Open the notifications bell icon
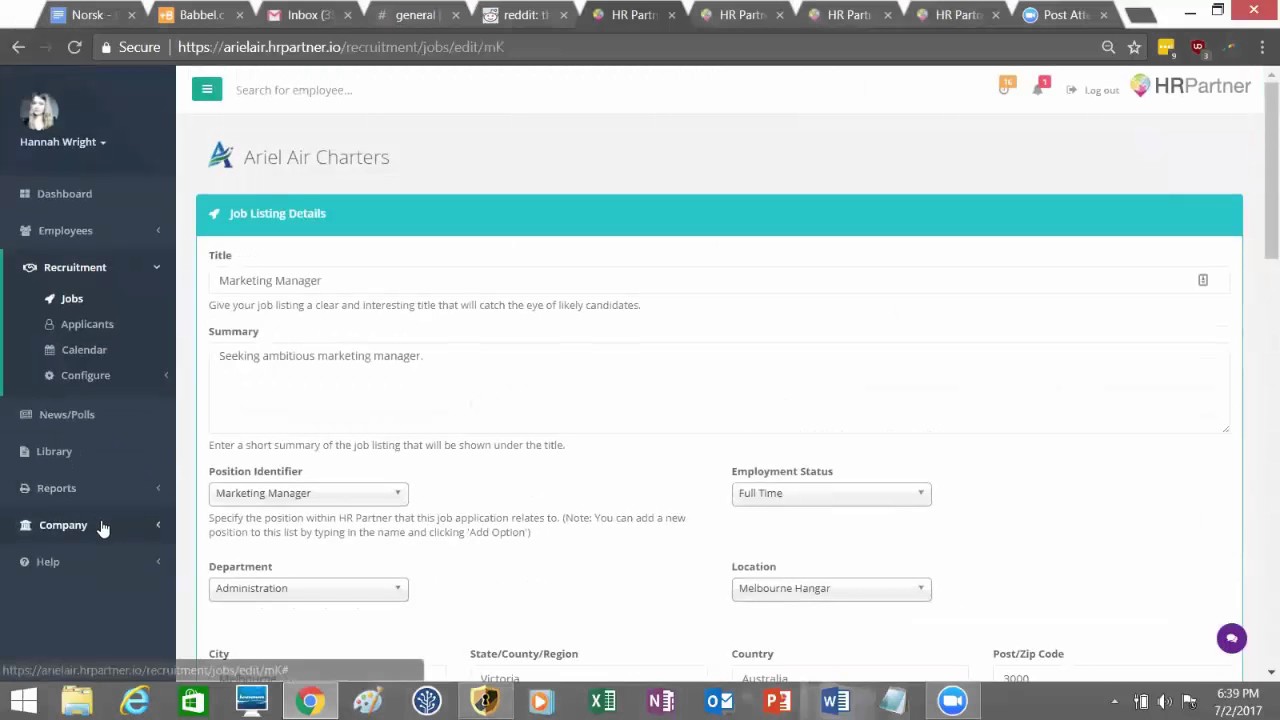Image resolution: width=1280 pixels, height=720 pixels. click(1040, 87)
